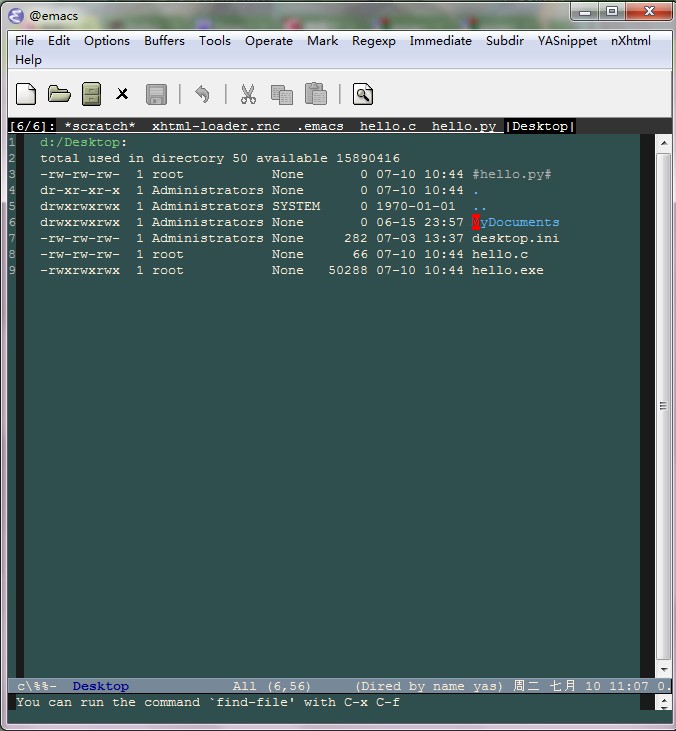Minimize the emacs window

click(x=585, y=11)
